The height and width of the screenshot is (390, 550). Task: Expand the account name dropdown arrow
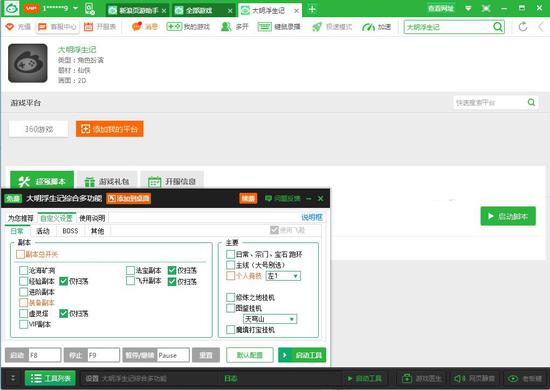pos(75,8)
